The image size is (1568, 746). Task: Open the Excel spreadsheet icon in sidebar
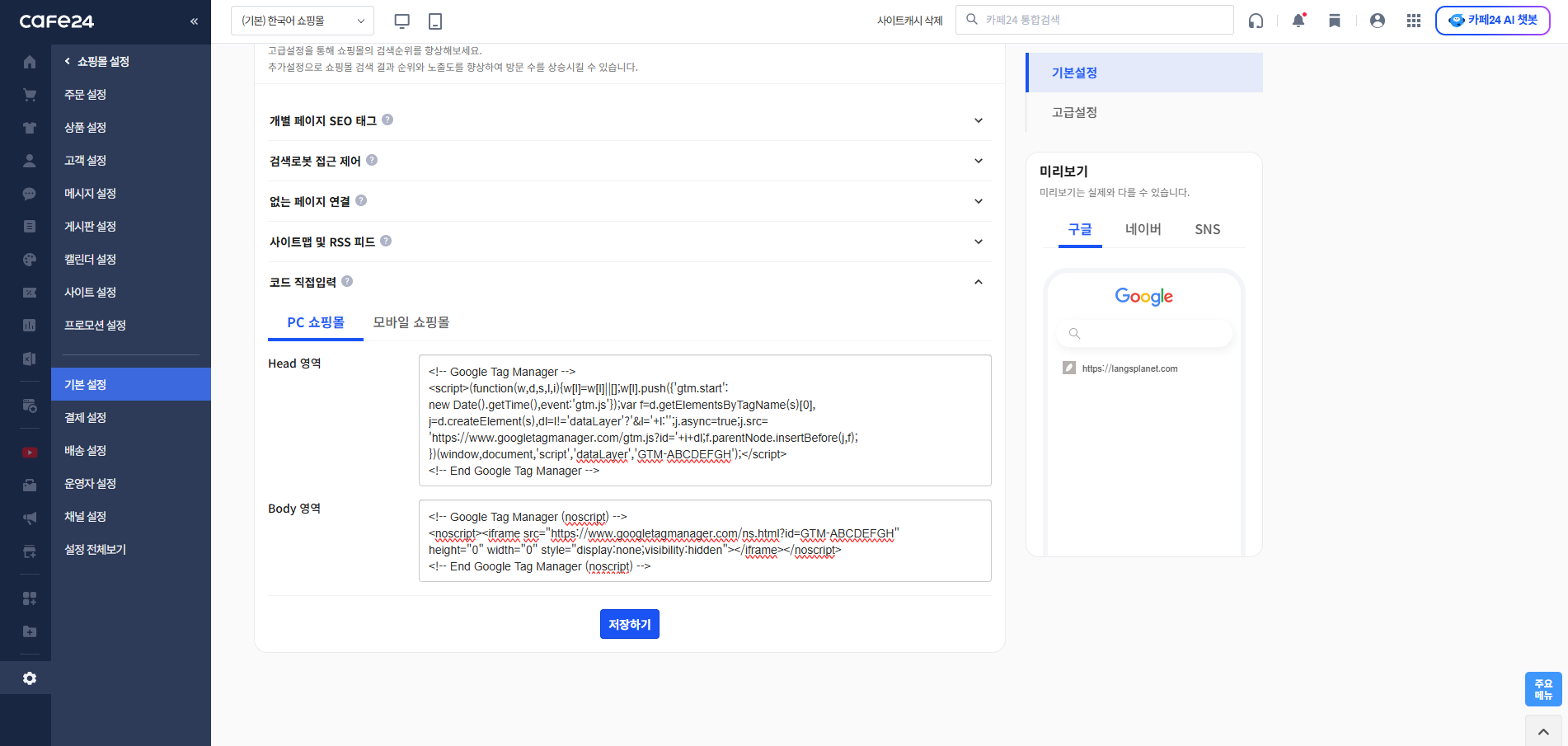30,359
